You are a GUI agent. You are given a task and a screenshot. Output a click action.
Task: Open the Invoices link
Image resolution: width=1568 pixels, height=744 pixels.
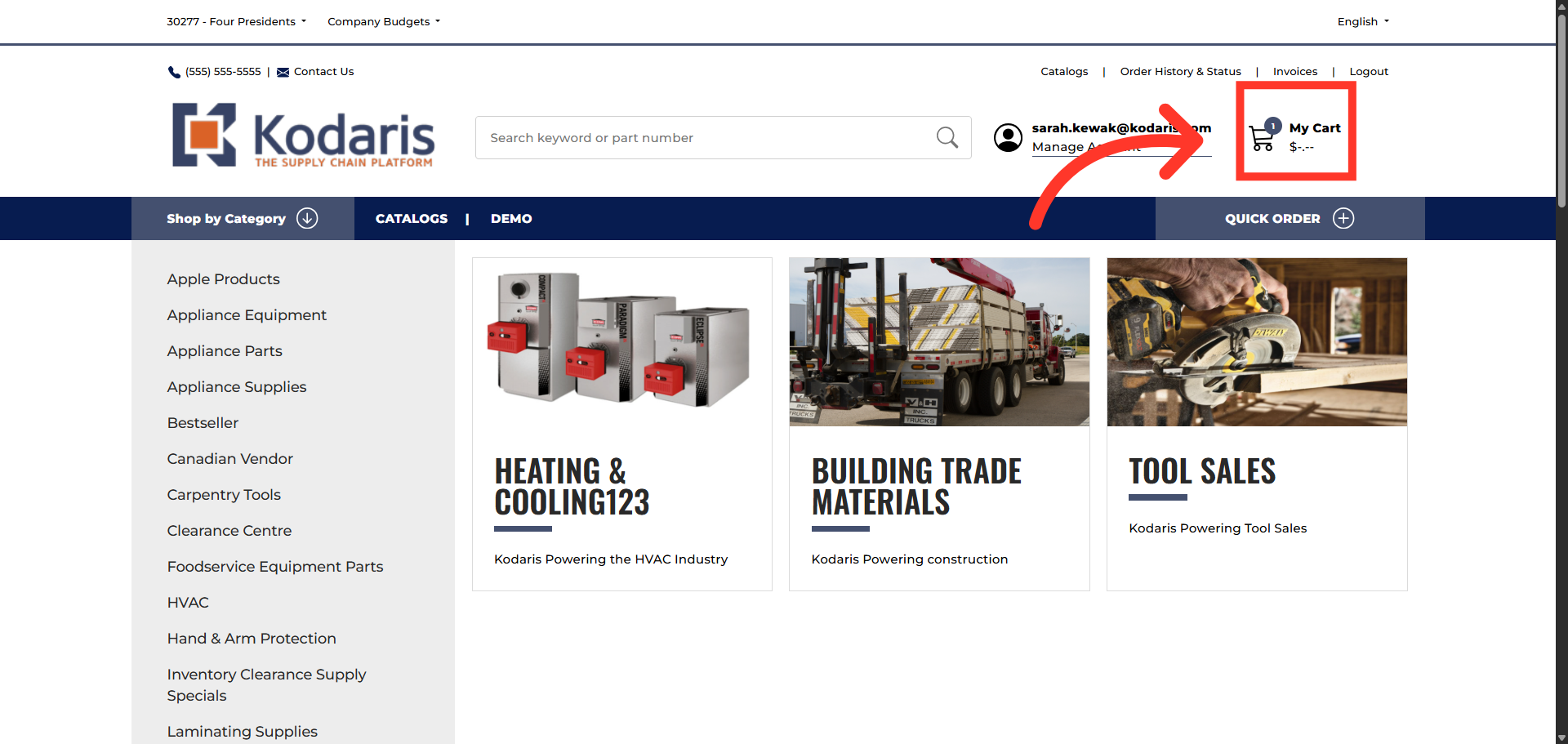pyautogui.click(x=1295, y=71)
